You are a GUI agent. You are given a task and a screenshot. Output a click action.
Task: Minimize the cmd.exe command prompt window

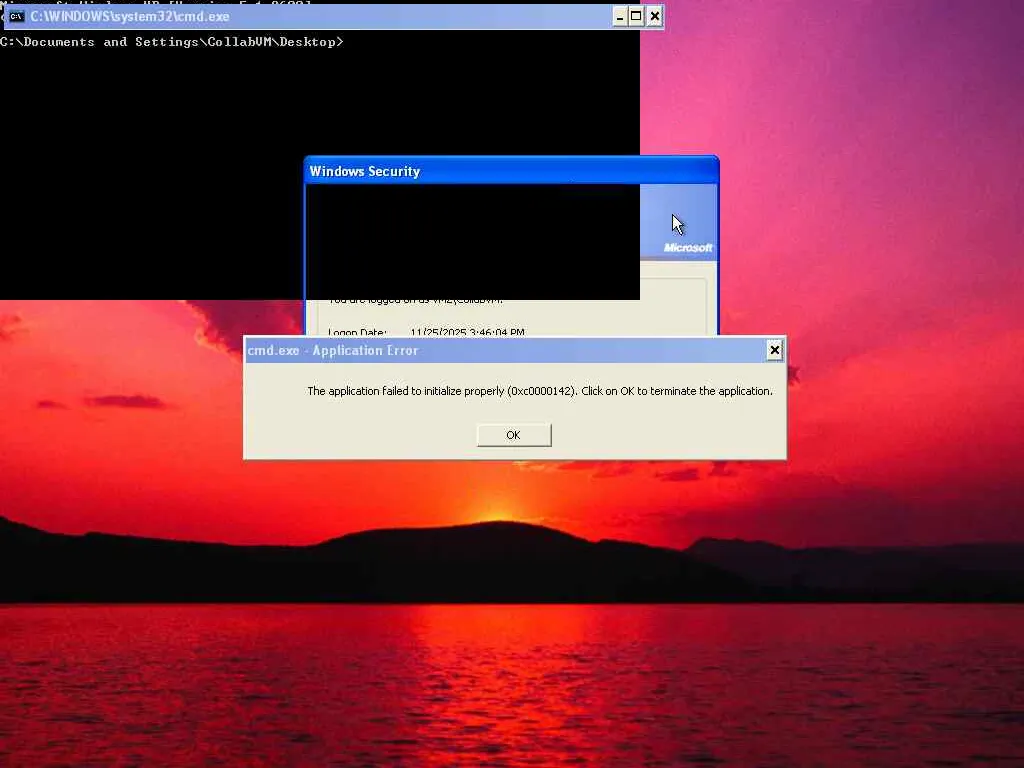(620, 16)
